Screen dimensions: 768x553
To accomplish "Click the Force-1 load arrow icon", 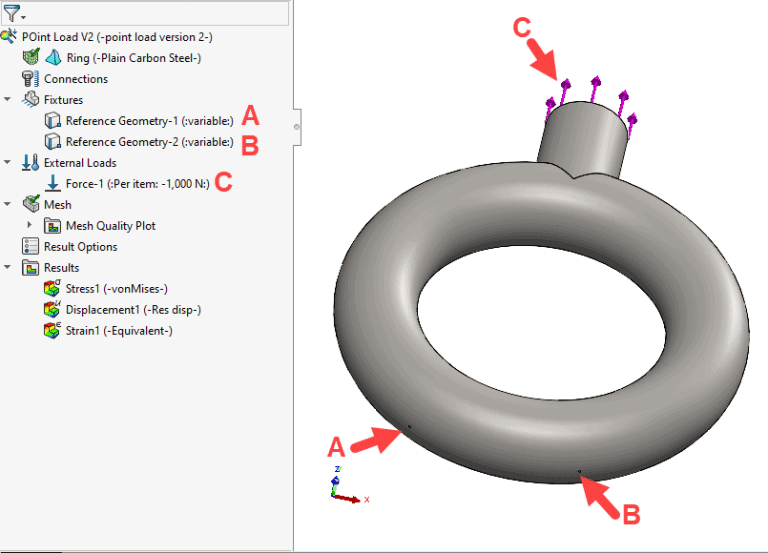I will tap(52, 184).
